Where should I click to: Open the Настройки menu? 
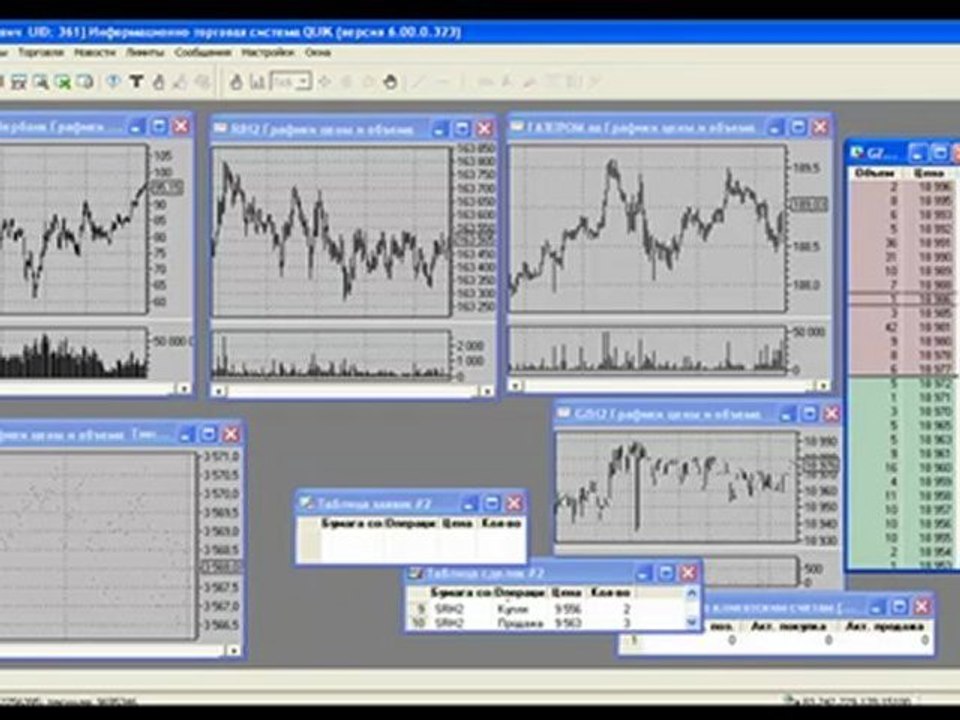268,53
